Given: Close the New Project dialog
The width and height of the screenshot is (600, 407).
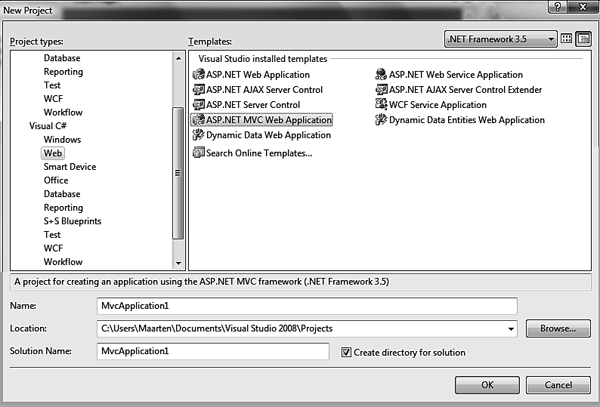Looking at the screenshot, I should pyautogui.click(x=582, y=7).
